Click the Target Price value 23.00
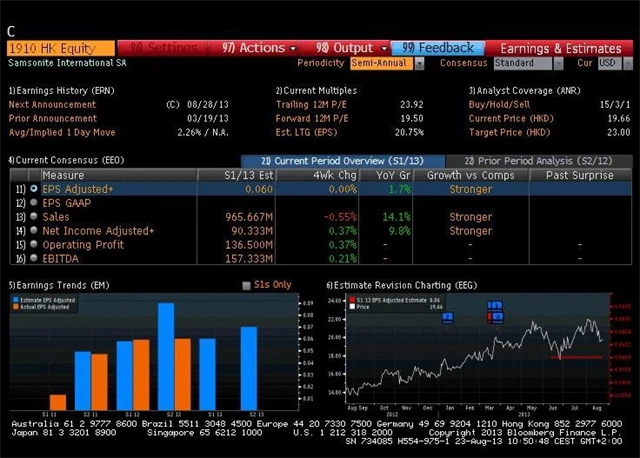640x458 pixels. (x=618, y=132)
